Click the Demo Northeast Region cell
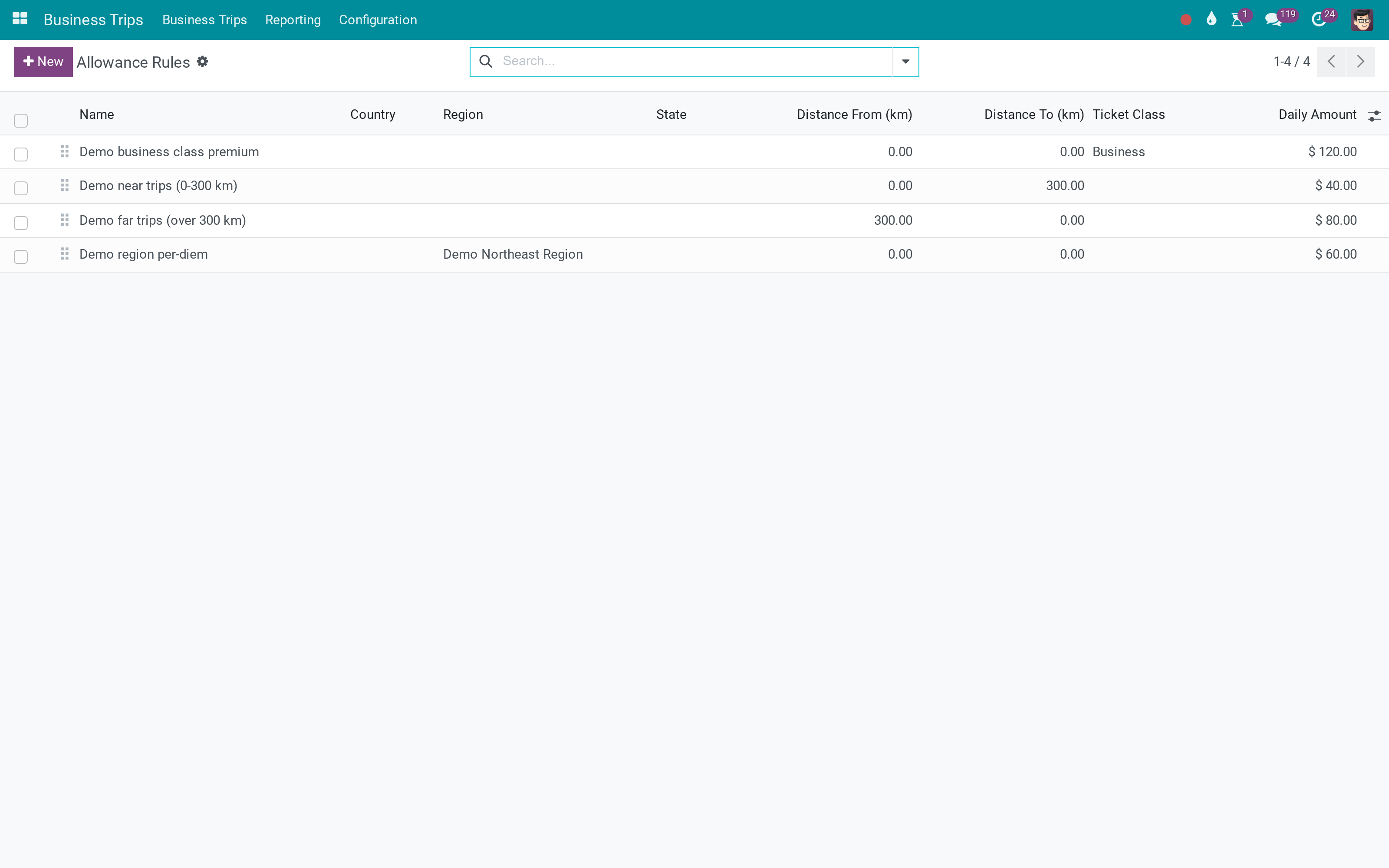 tap(513, 254)
